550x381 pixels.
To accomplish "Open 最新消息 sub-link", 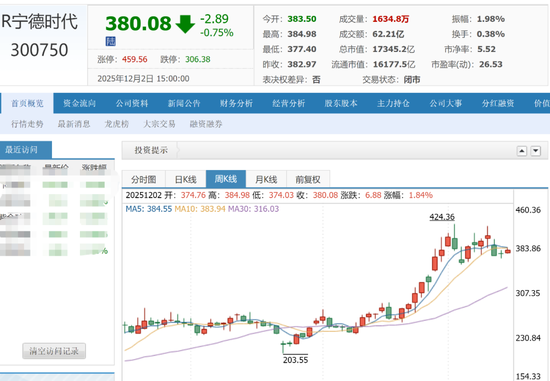I will pyautogui.click(x=74, y=124).
